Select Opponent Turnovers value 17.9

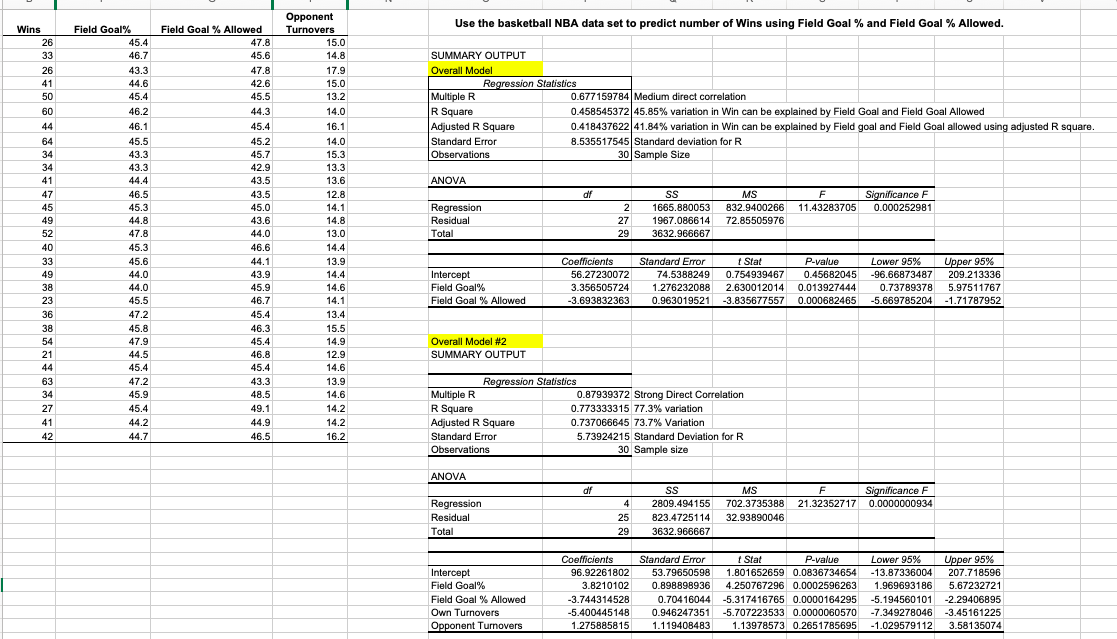[x=336, y=71]
